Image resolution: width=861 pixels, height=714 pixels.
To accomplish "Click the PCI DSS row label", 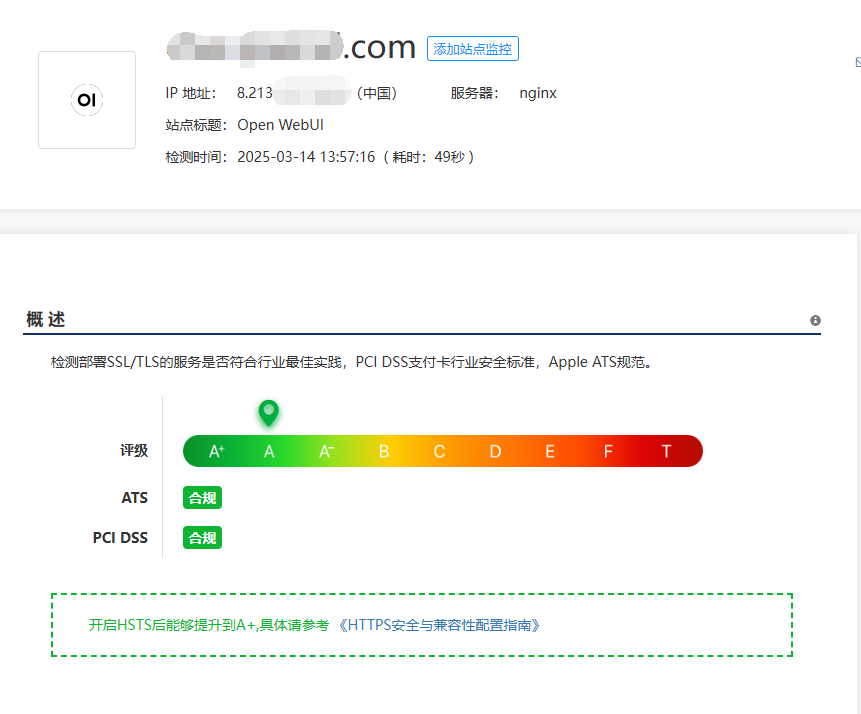I will [x=120, y=538].
